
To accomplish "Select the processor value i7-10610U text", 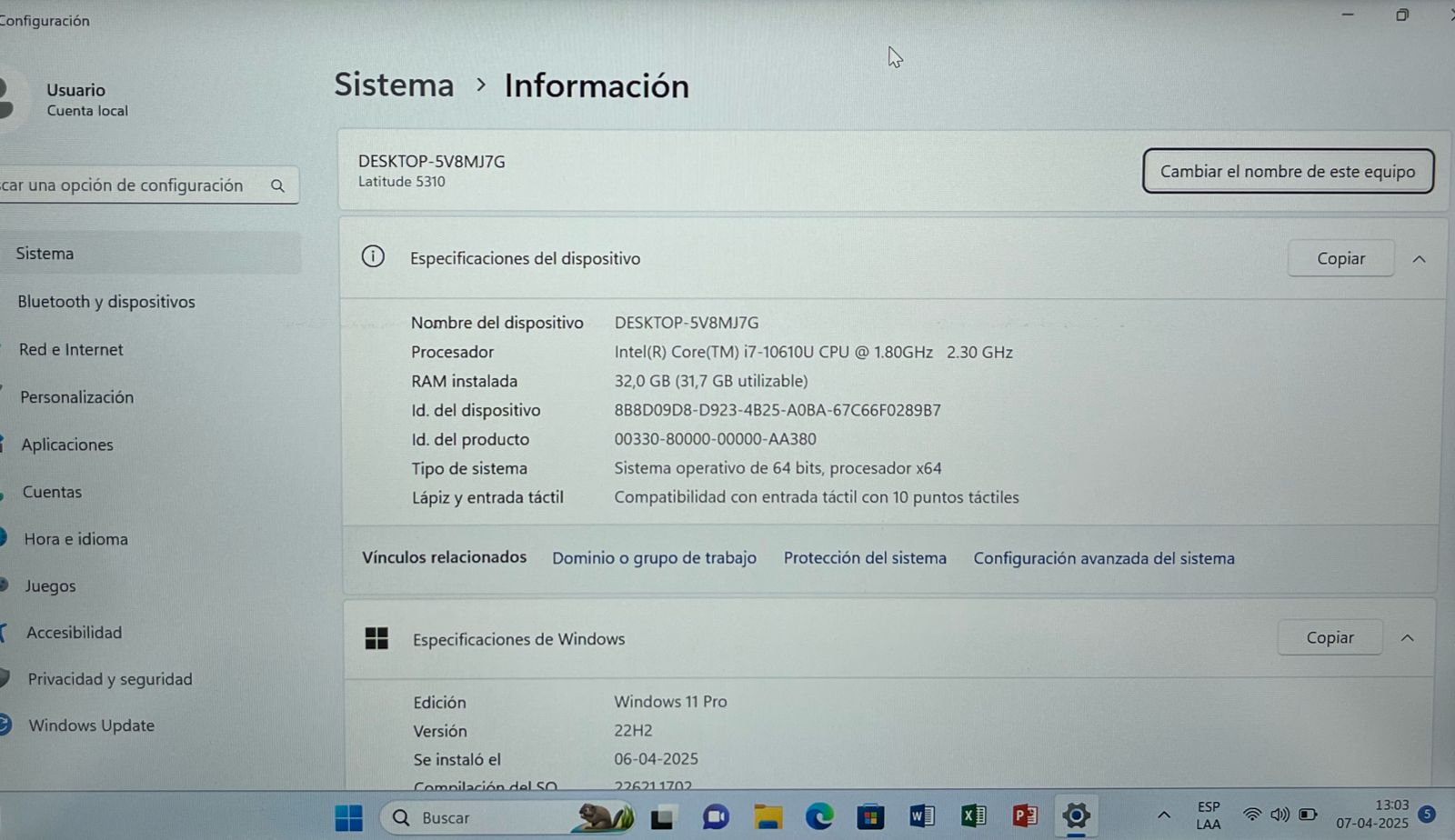I will point(813,352).
